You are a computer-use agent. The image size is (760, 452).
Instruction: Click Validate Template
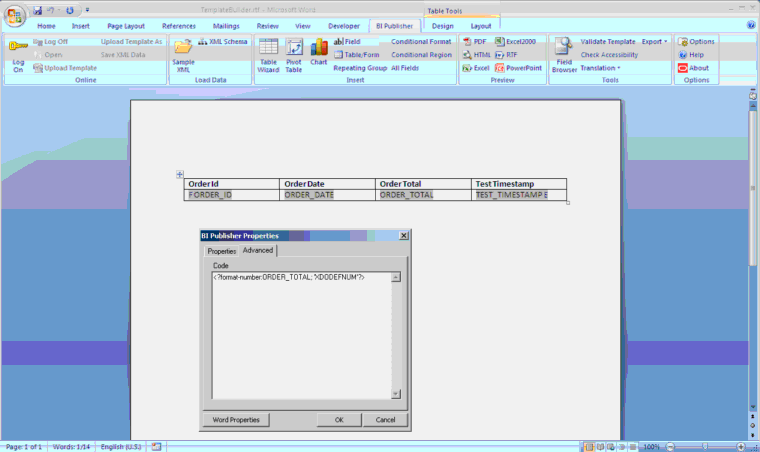(608, 42)
